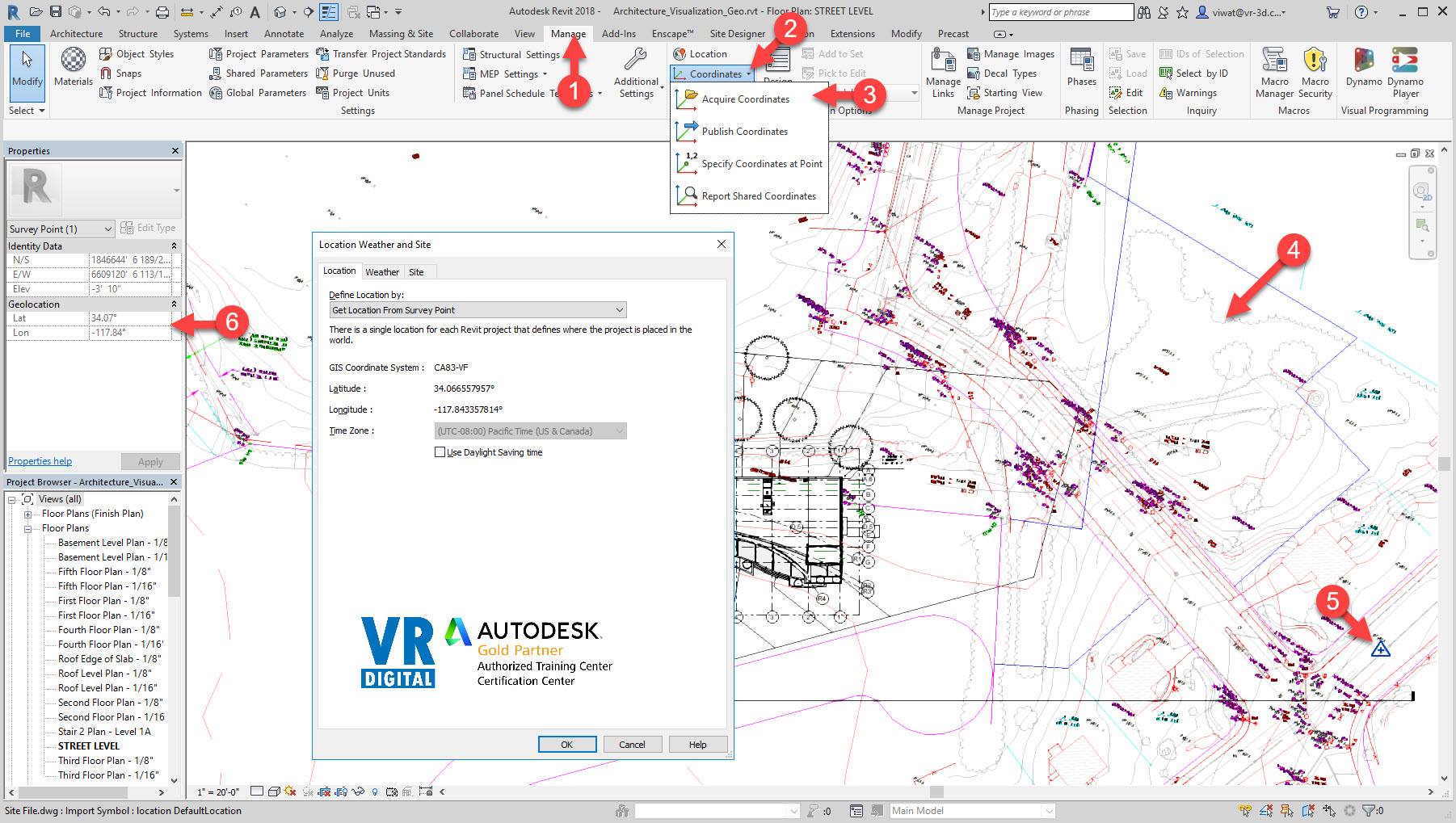Image resolution: width=1456 pixels, height=823 pixels.
Task: Click Cancel in Location dialog
Action: pyautogui.click(x=632, y=745)
